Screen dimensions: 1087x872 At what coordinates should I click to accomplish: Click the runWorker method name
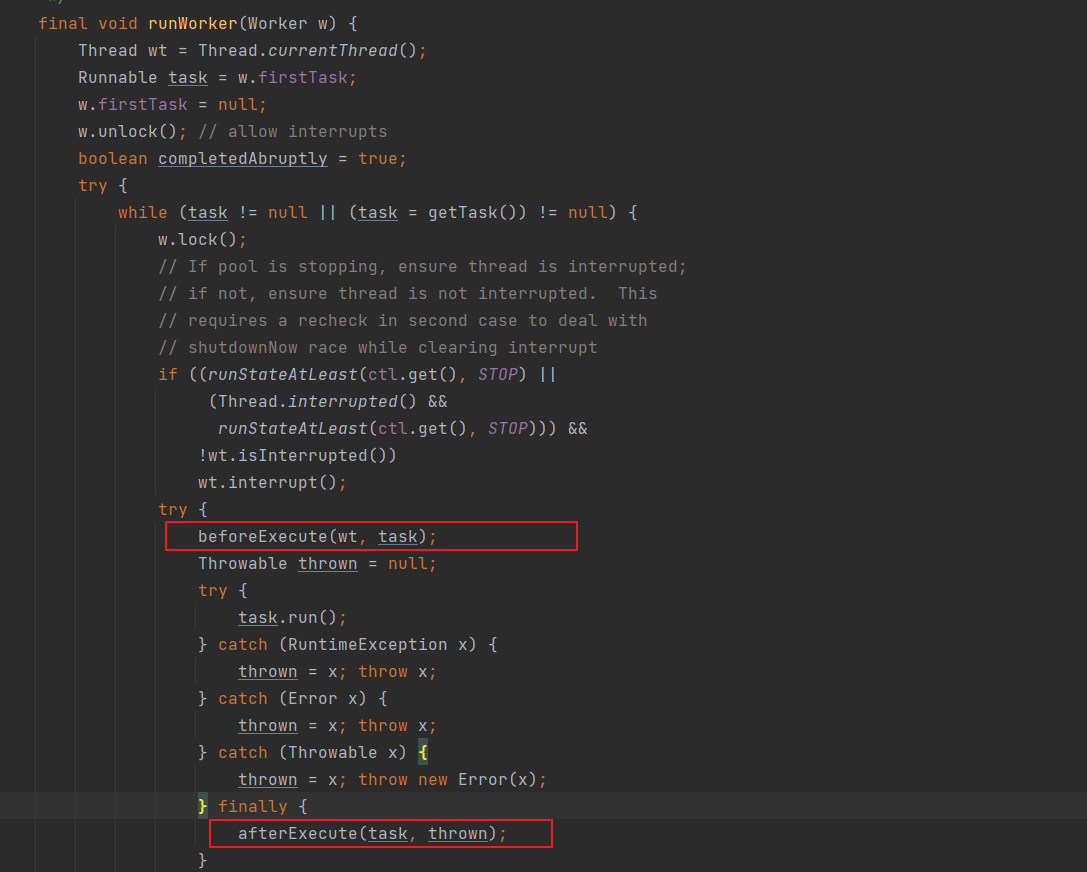(x=193, y=24)
